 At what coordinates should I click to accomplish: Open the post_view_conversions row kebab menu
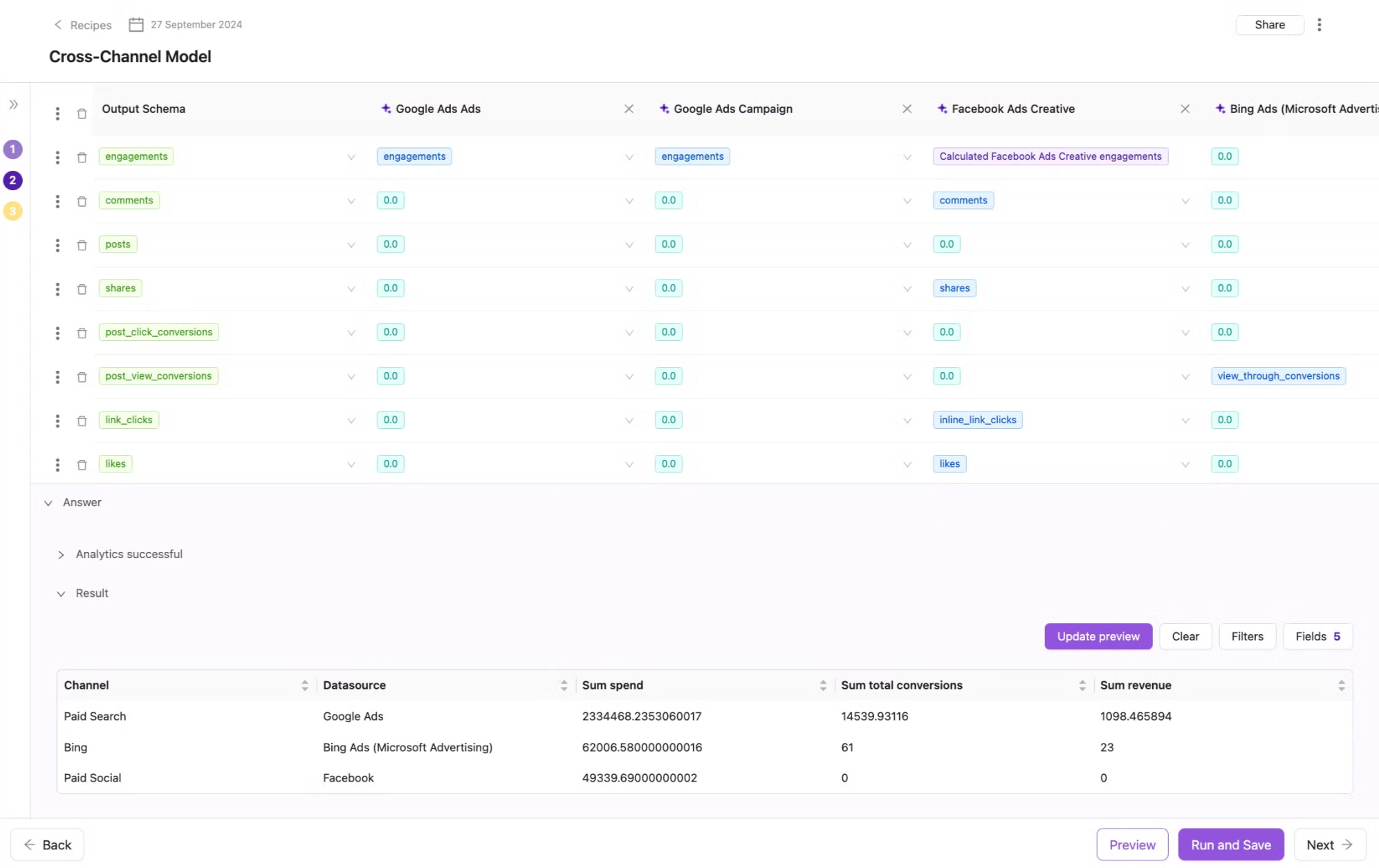[57, 377]
